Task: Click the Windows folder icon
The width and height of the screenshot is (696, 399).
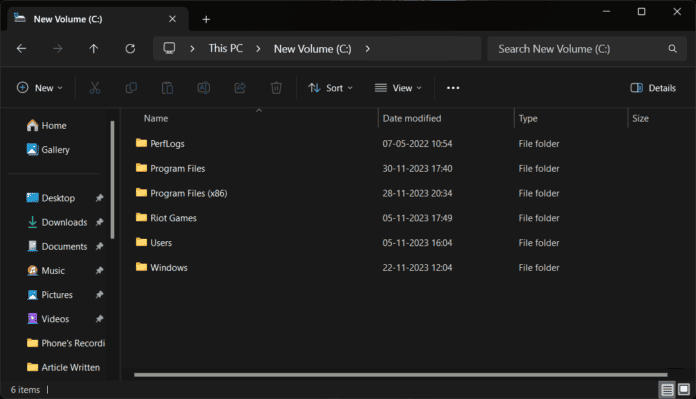Action: point(141,267)
